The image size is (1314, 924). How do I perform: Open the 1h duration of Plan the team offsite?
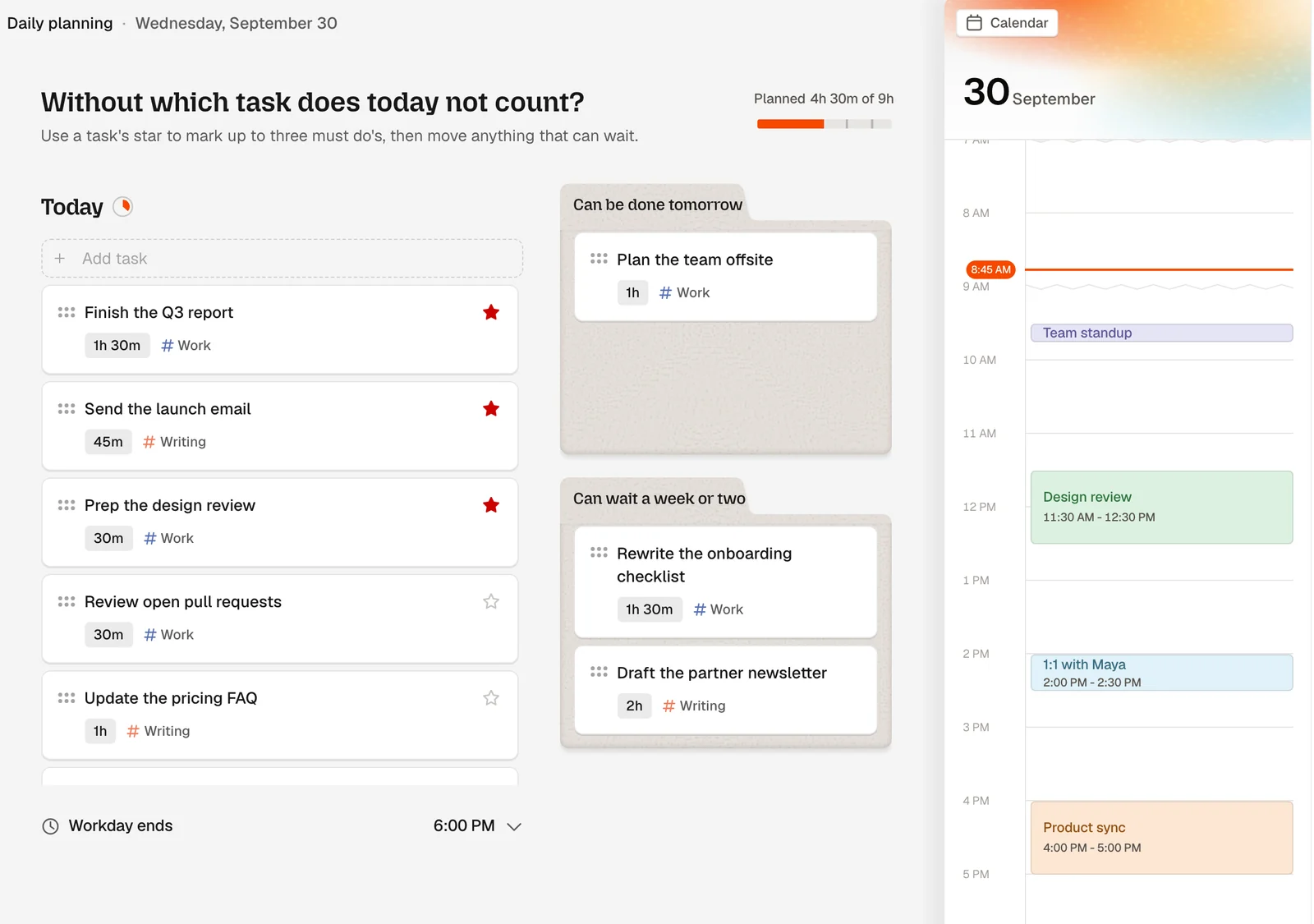pos(632,292)
